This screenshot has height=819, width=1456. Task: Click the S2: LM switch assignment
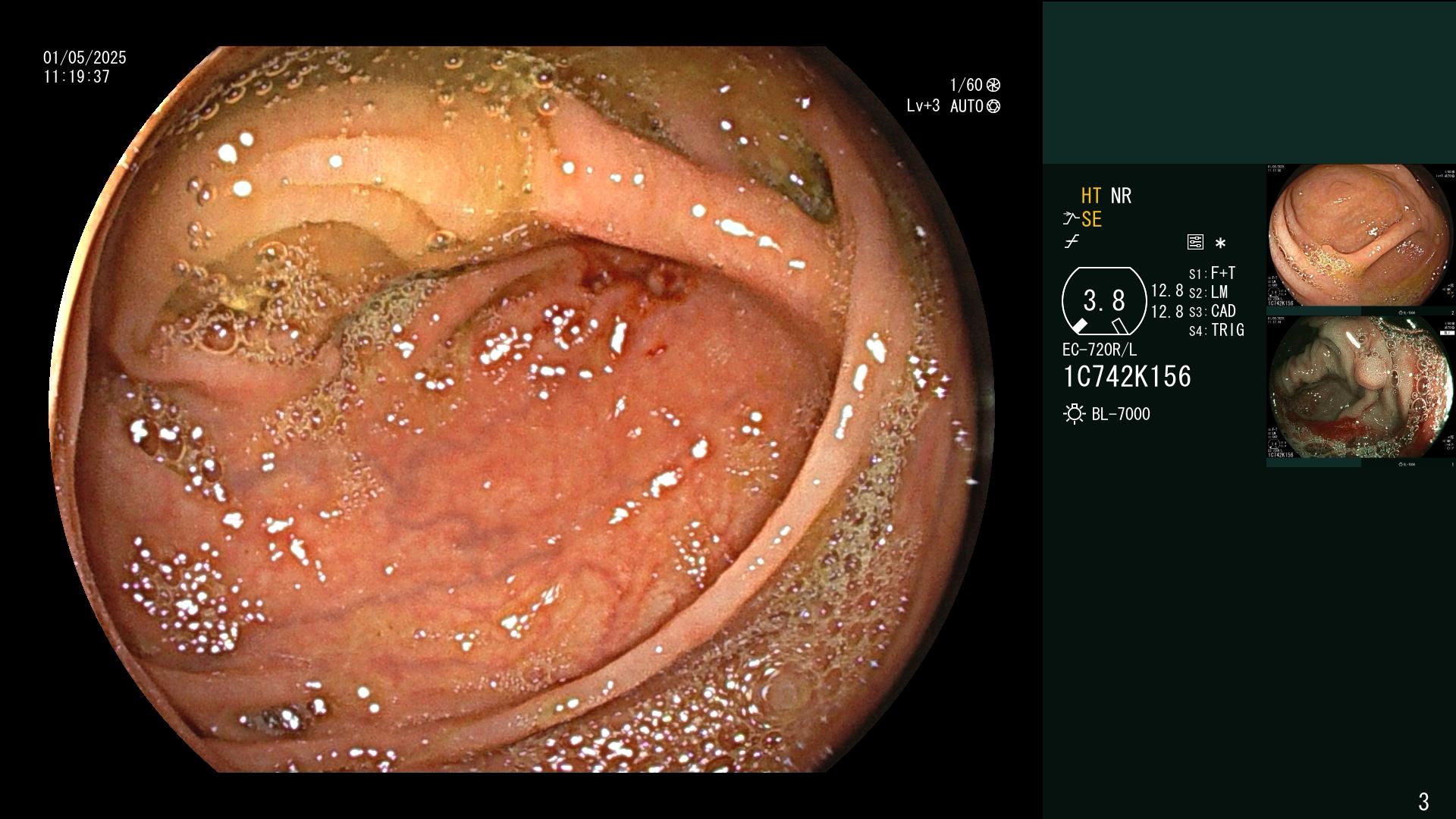pyautogui.click(x=1208, y=292)
